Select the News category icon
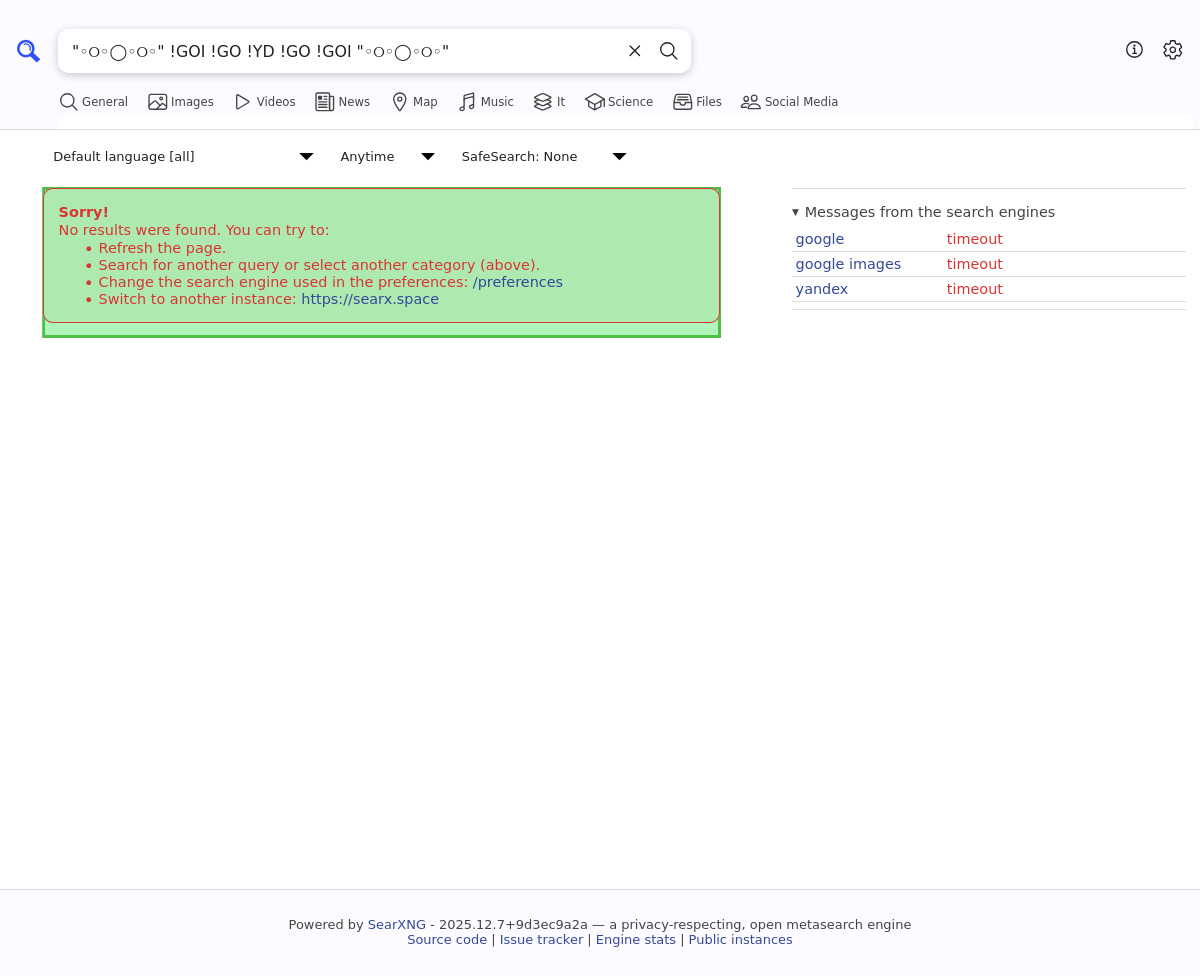 [x=325, y=102]
